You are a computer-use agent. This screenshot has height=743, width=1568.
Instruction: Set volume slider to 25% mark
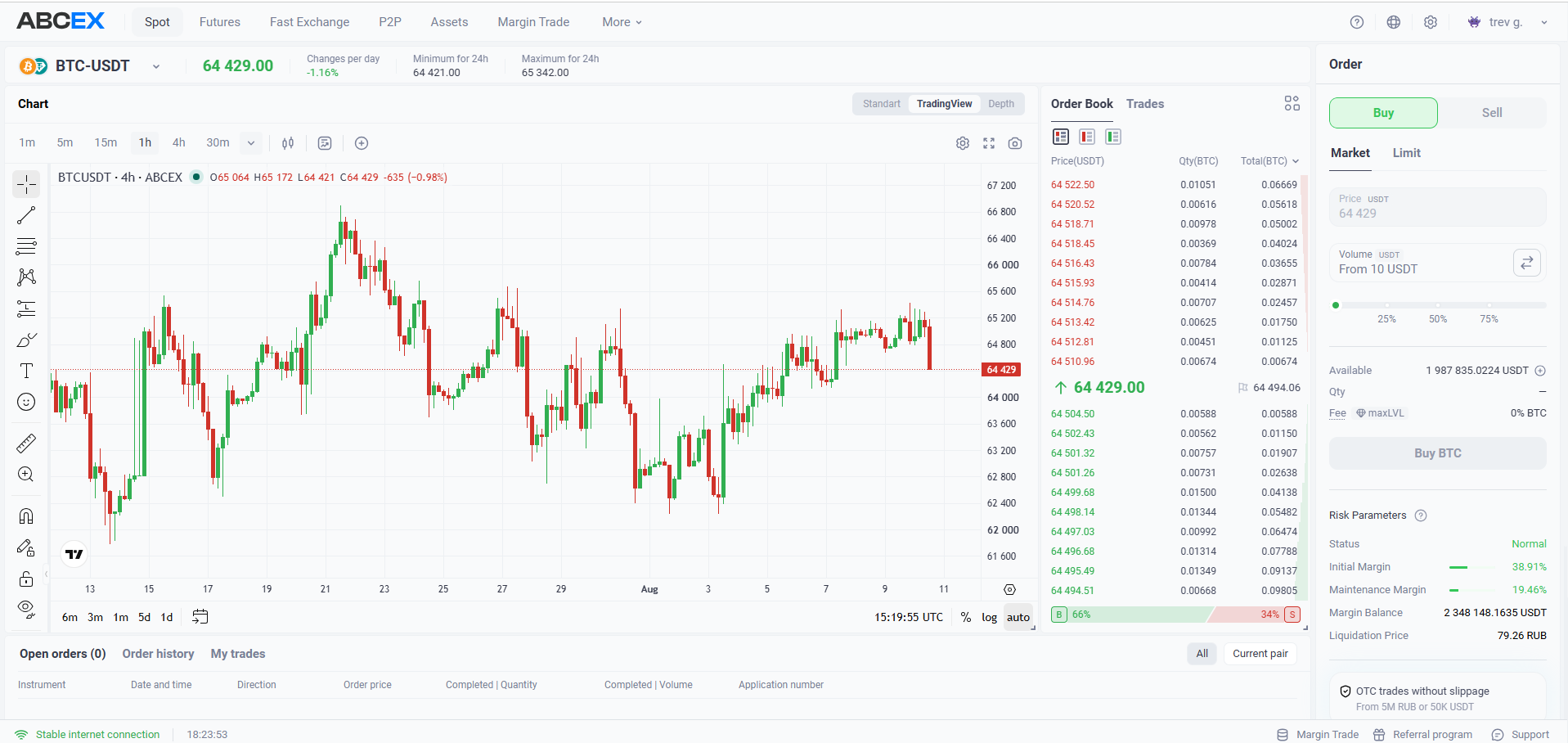pos(1386,305)
